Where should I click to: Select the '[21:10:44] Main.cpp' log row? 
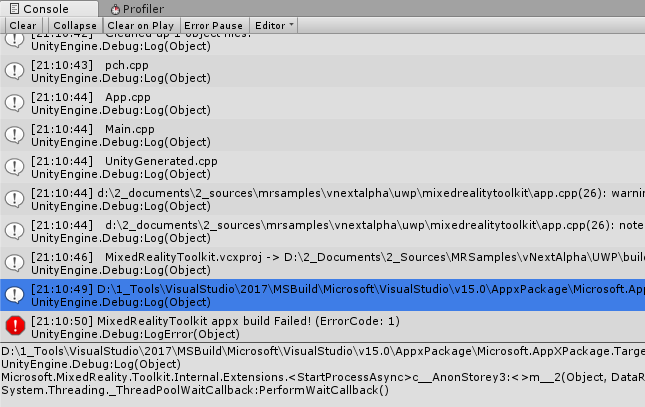point(322,135)
